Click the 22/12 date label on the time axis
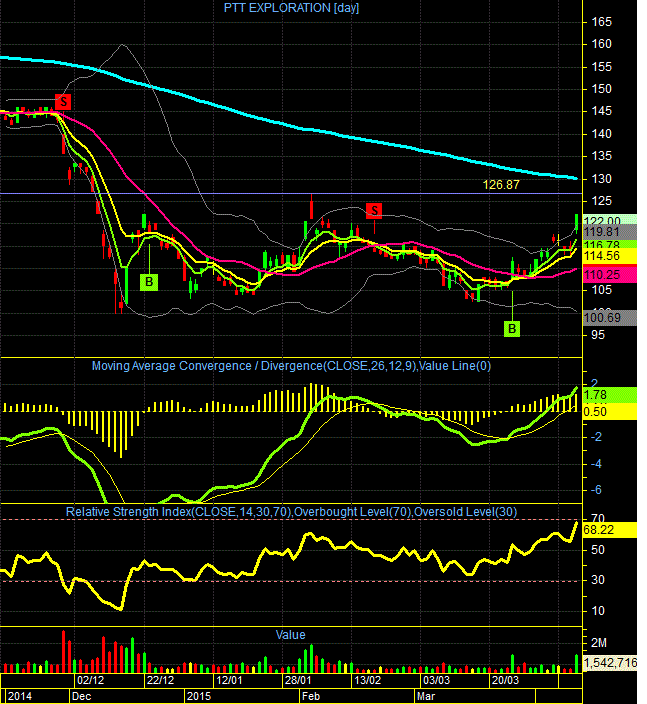This screenshot has height=704, width=647. point(160,680)
